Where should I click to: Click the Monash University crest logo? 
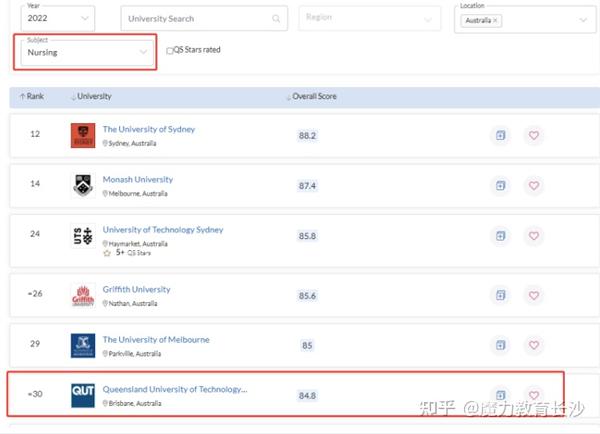click(x=83, y=185)
